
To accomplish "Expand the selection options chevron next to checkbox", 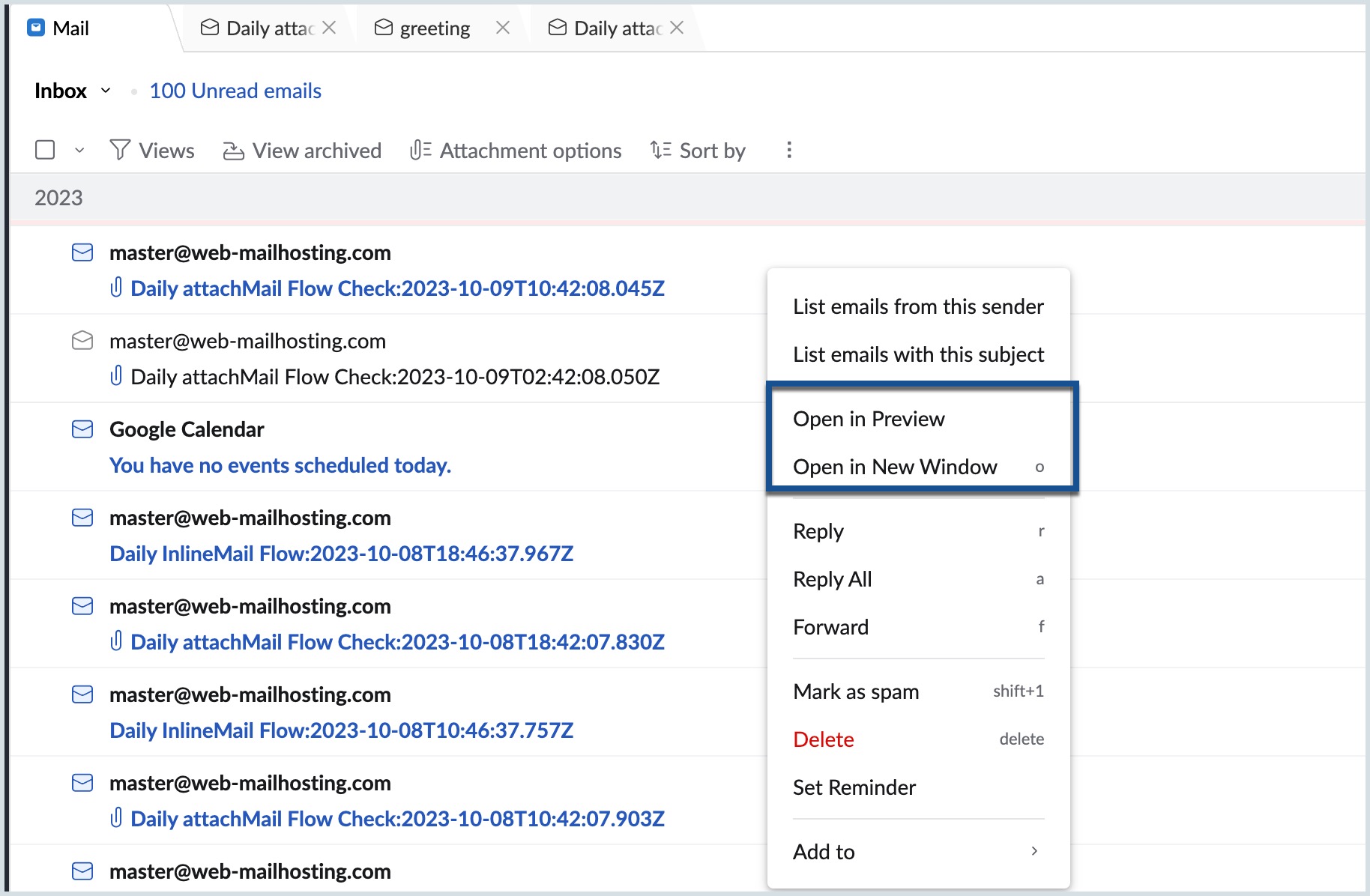I will (x=79, y=151).
